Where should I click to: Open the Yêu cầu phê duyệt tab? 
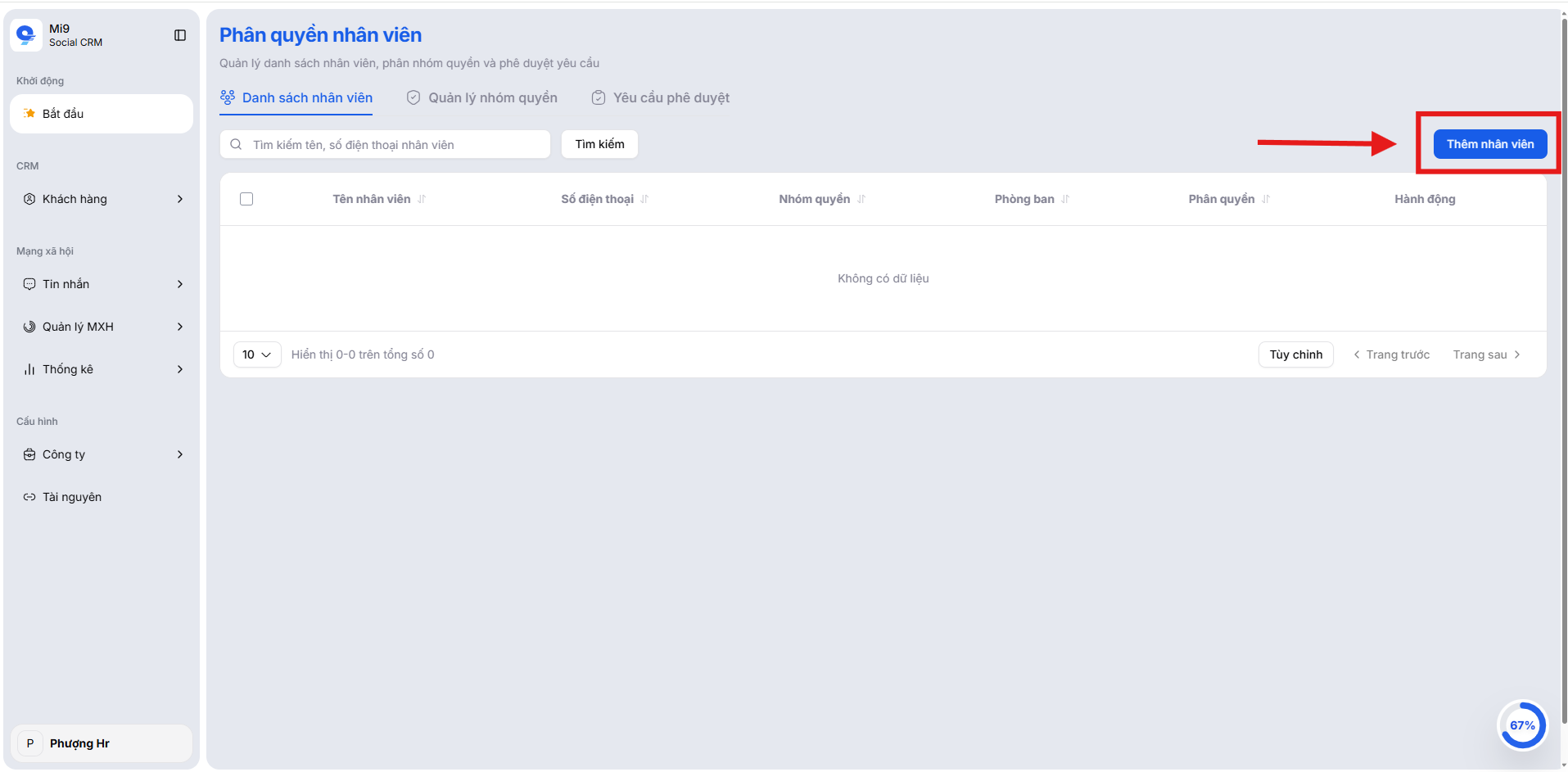pos(661,97)
